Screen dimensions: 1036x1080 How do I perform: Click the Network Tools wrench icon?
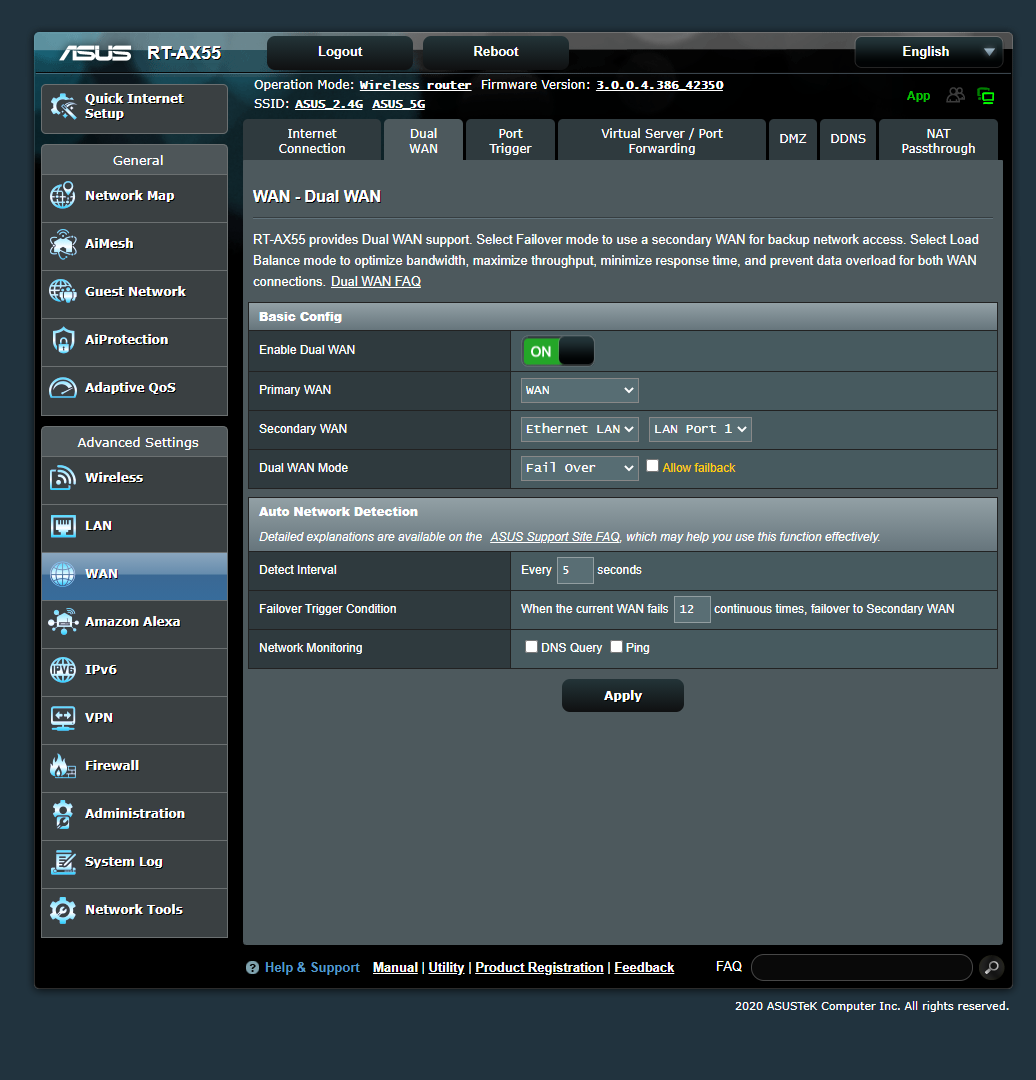coord(63,910)
